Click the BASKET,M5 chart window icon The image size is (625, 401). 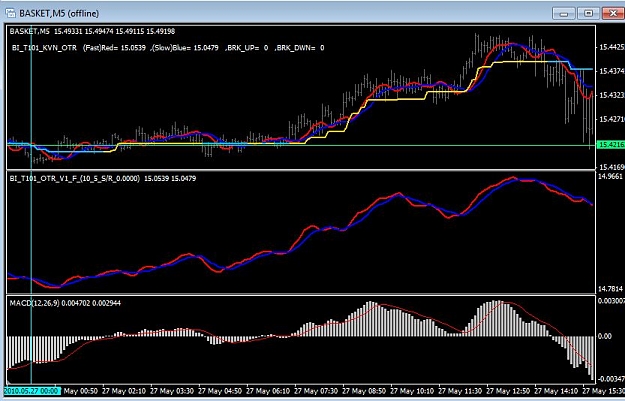tap(11, 13)
